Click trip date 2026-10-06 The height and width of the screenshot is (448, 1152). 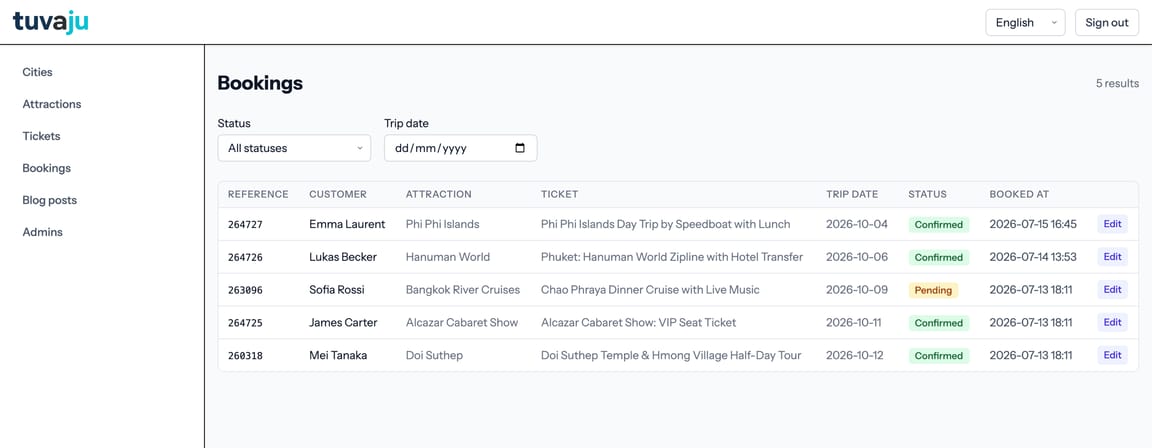[x=857, y=257]
